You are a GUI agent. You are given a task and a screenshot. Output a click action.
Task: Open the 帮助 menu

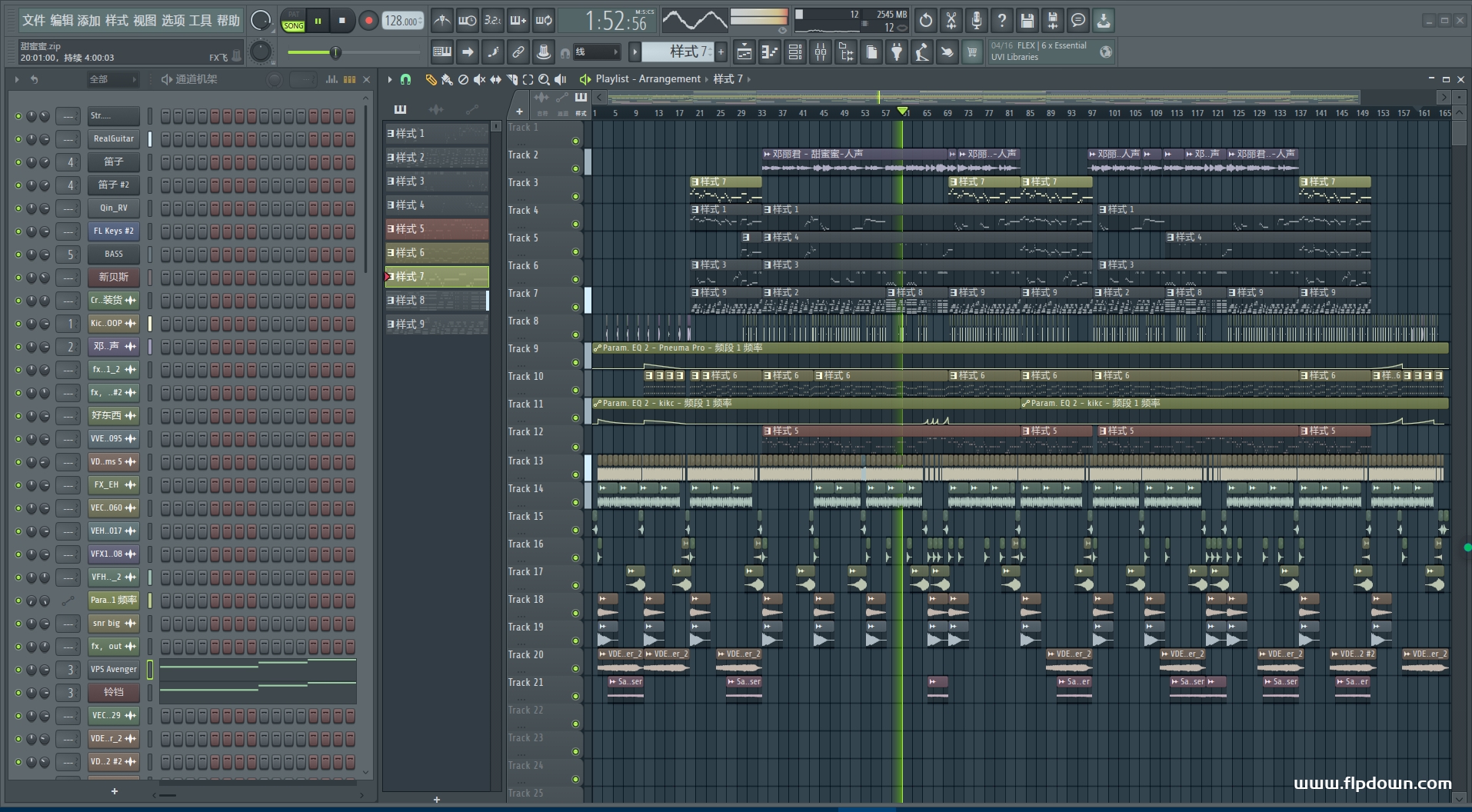point(228,21)
